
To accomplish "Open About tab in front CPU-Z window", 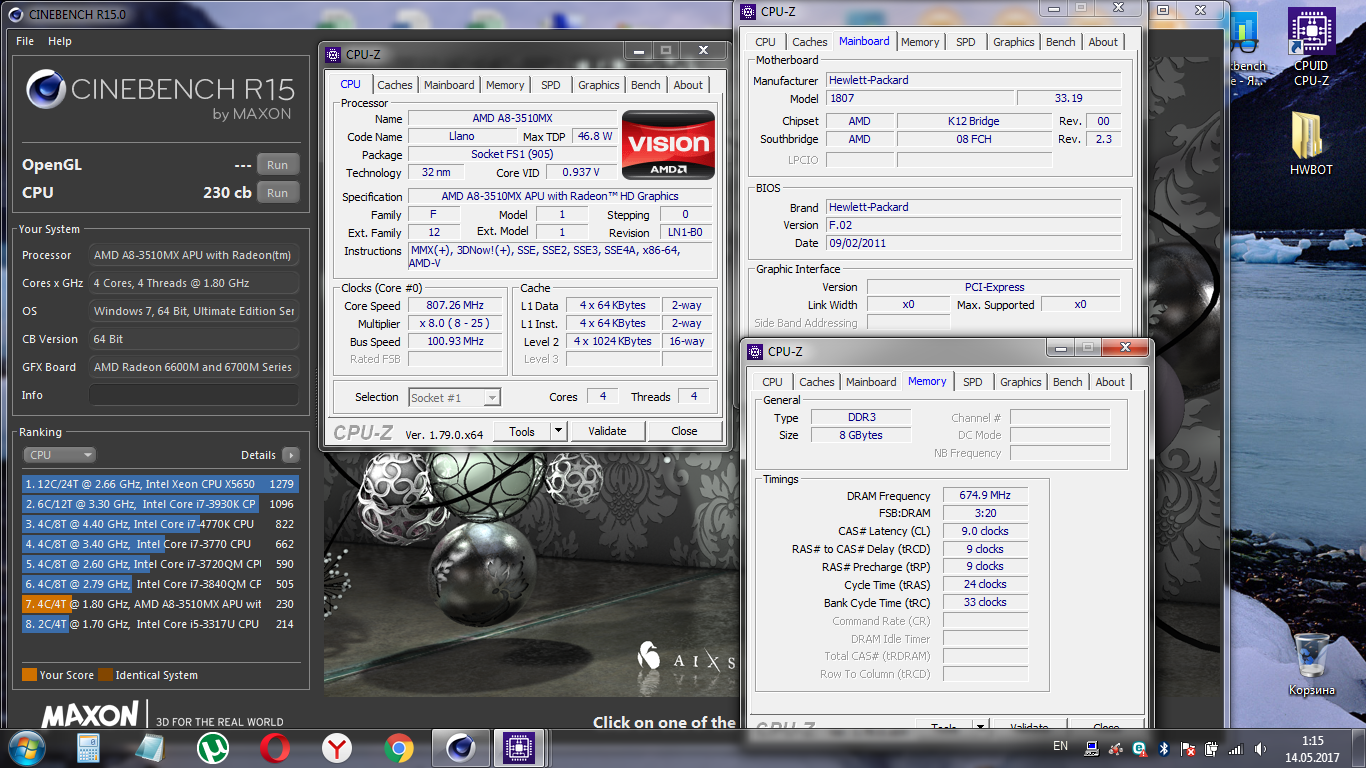I will (688, 85).
